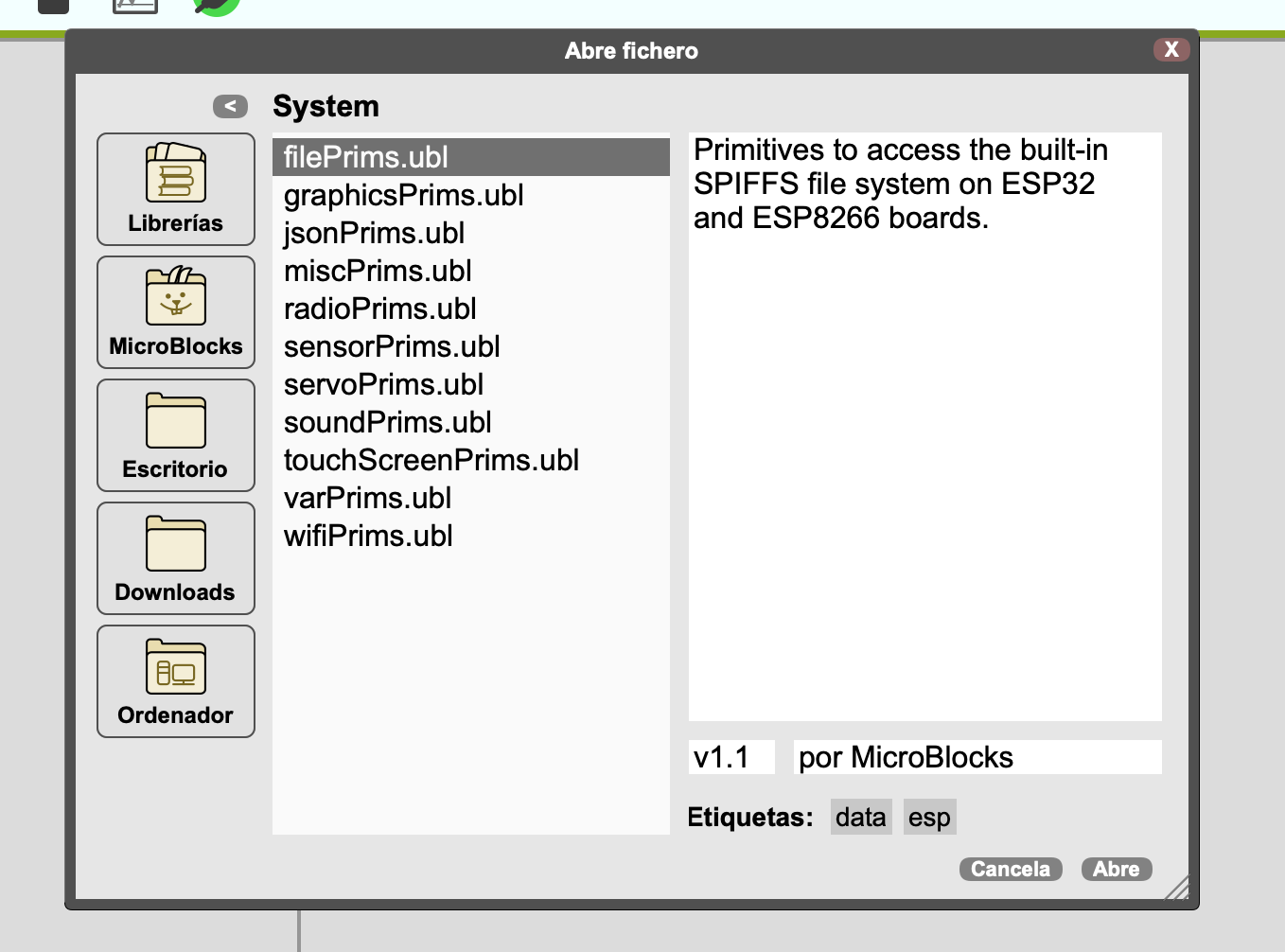Image resolution: width=1285 pixels, height=952 pixels.
Task: Click the back arrow beside System
Action: 230,106
